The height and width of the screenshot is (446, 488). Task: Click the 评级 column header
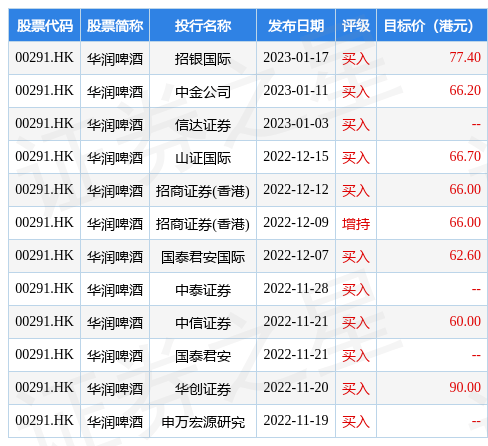[356, 26]
